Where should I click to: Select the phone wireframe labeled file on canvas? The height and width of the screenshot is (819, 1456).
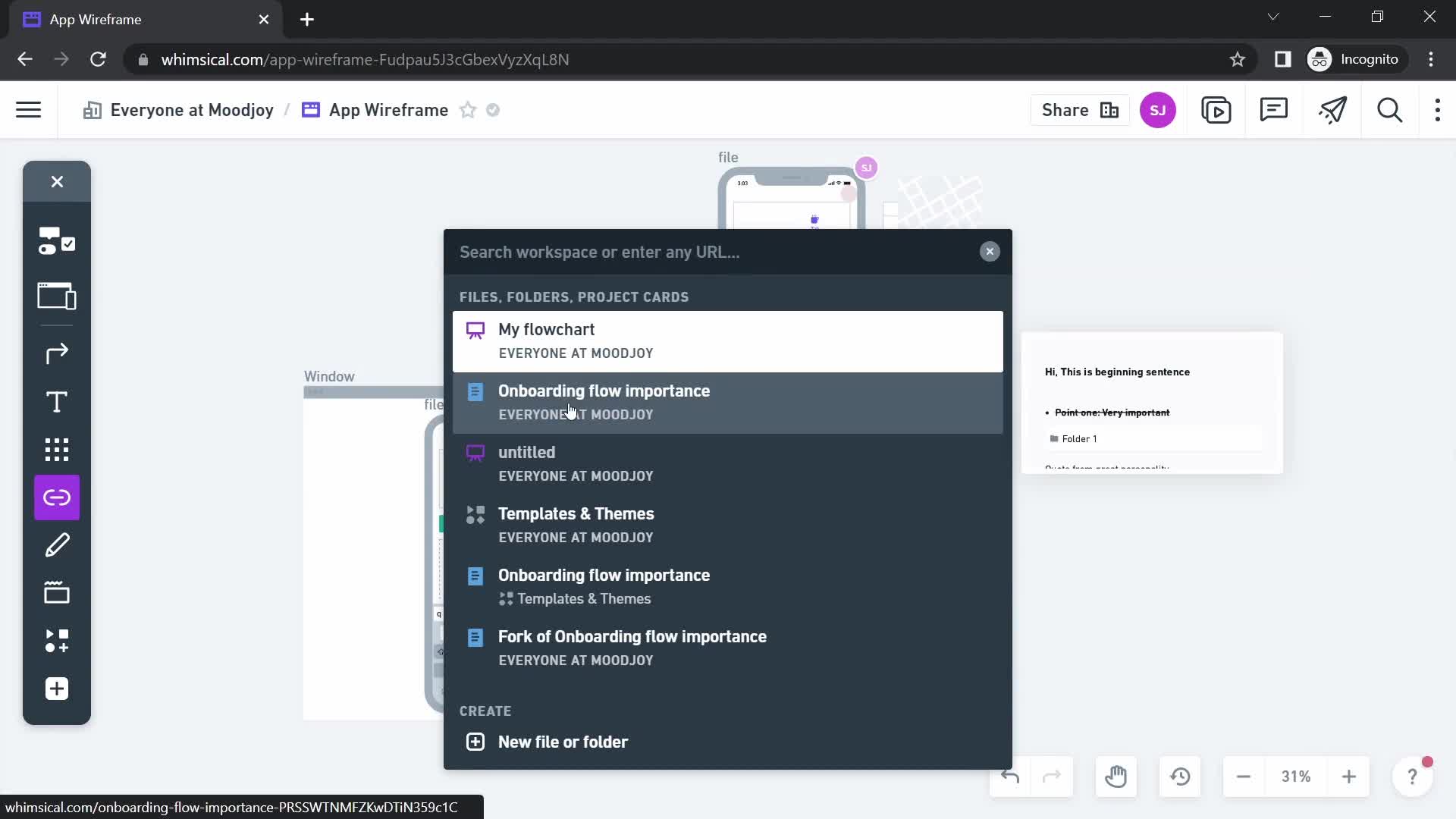coord(791,199)
